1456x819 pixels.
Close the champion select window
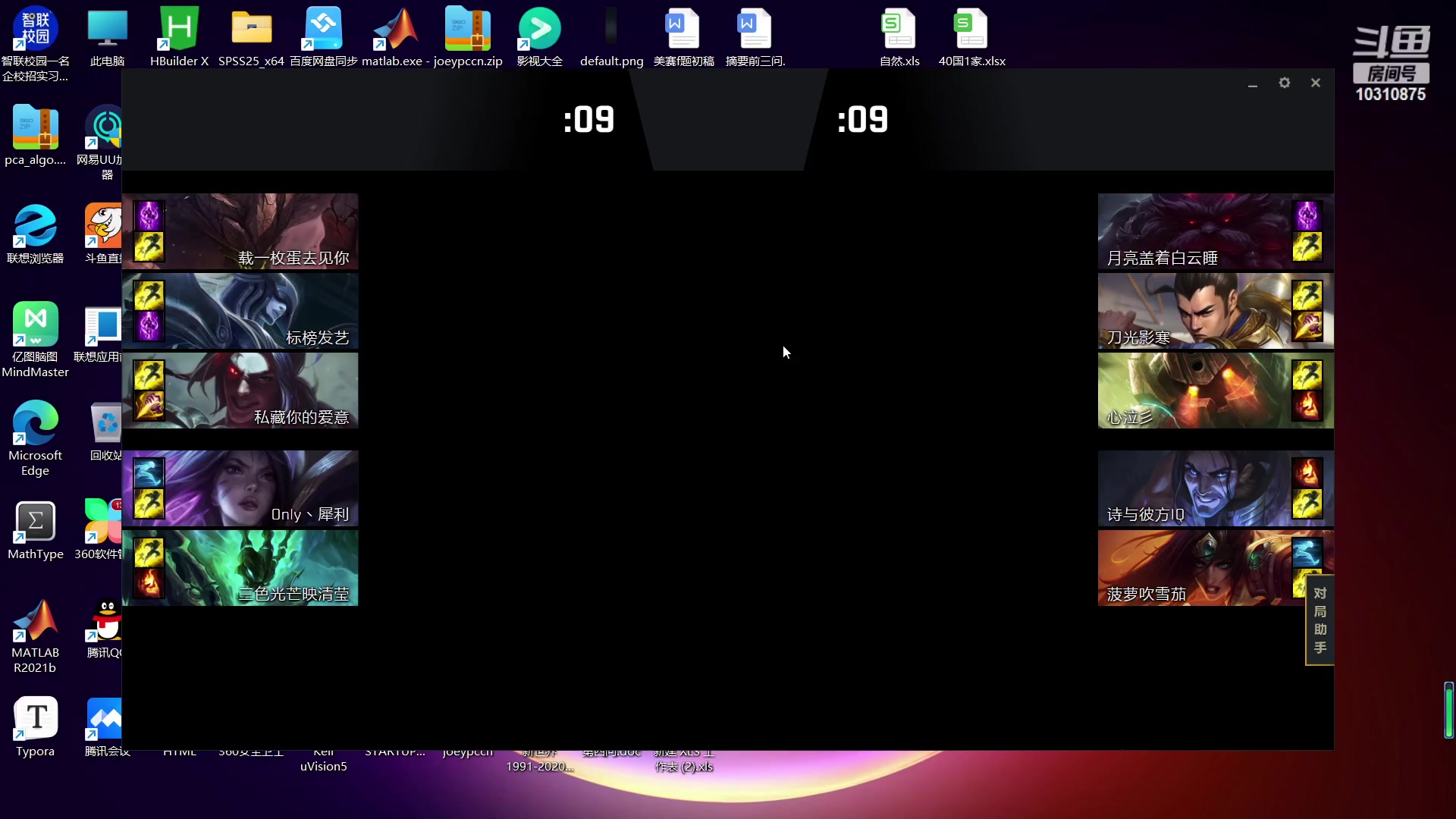pyautogui.click(x=1316, y=83)
